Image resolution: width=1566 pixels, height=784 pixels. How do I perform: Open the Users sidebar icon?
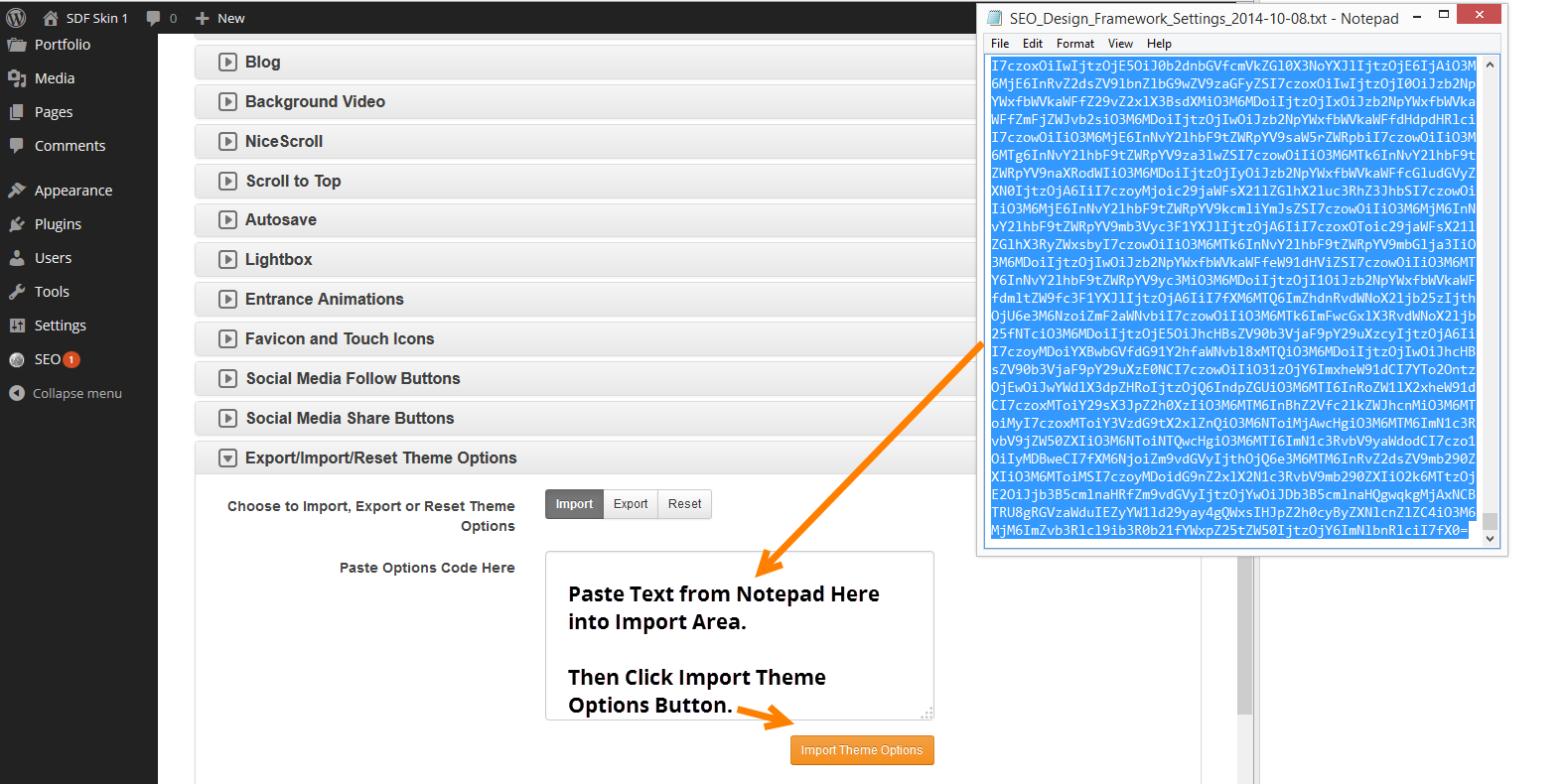click(17, 258)
